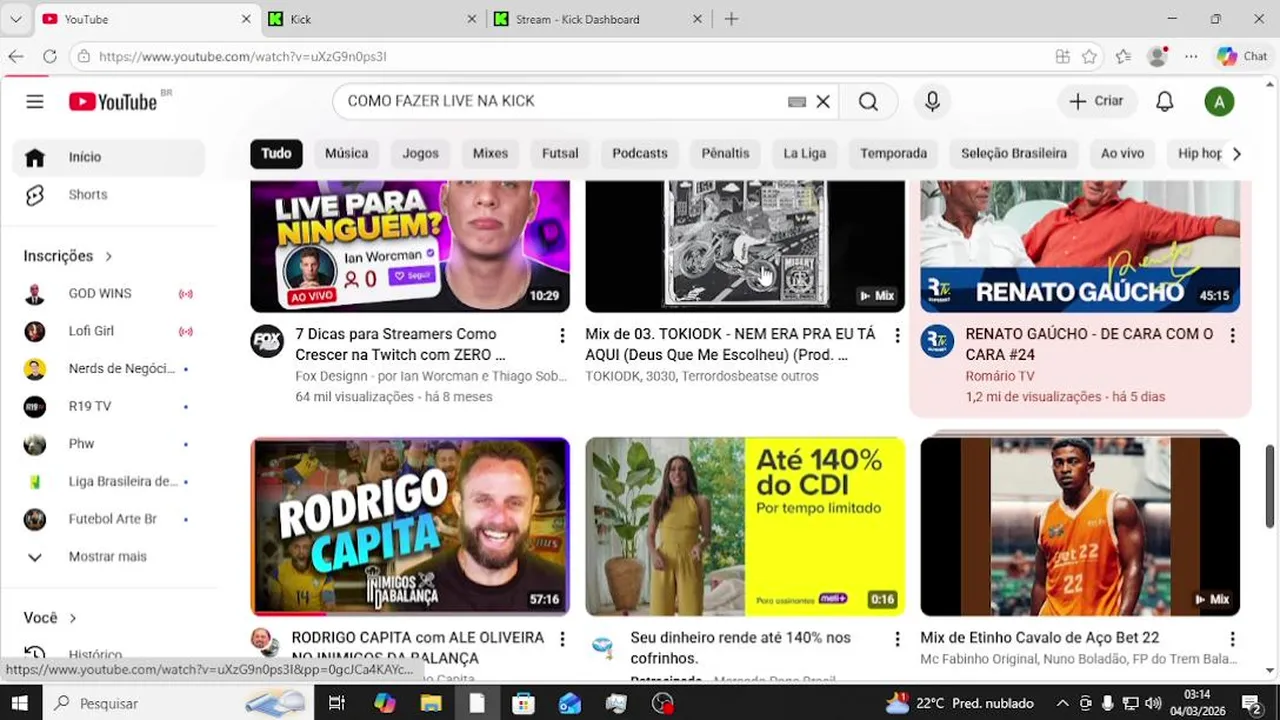Play the Live Para Ninguém thumbnail
The width and height of the screenshot is (1280, 720).
tap(410, 246)
